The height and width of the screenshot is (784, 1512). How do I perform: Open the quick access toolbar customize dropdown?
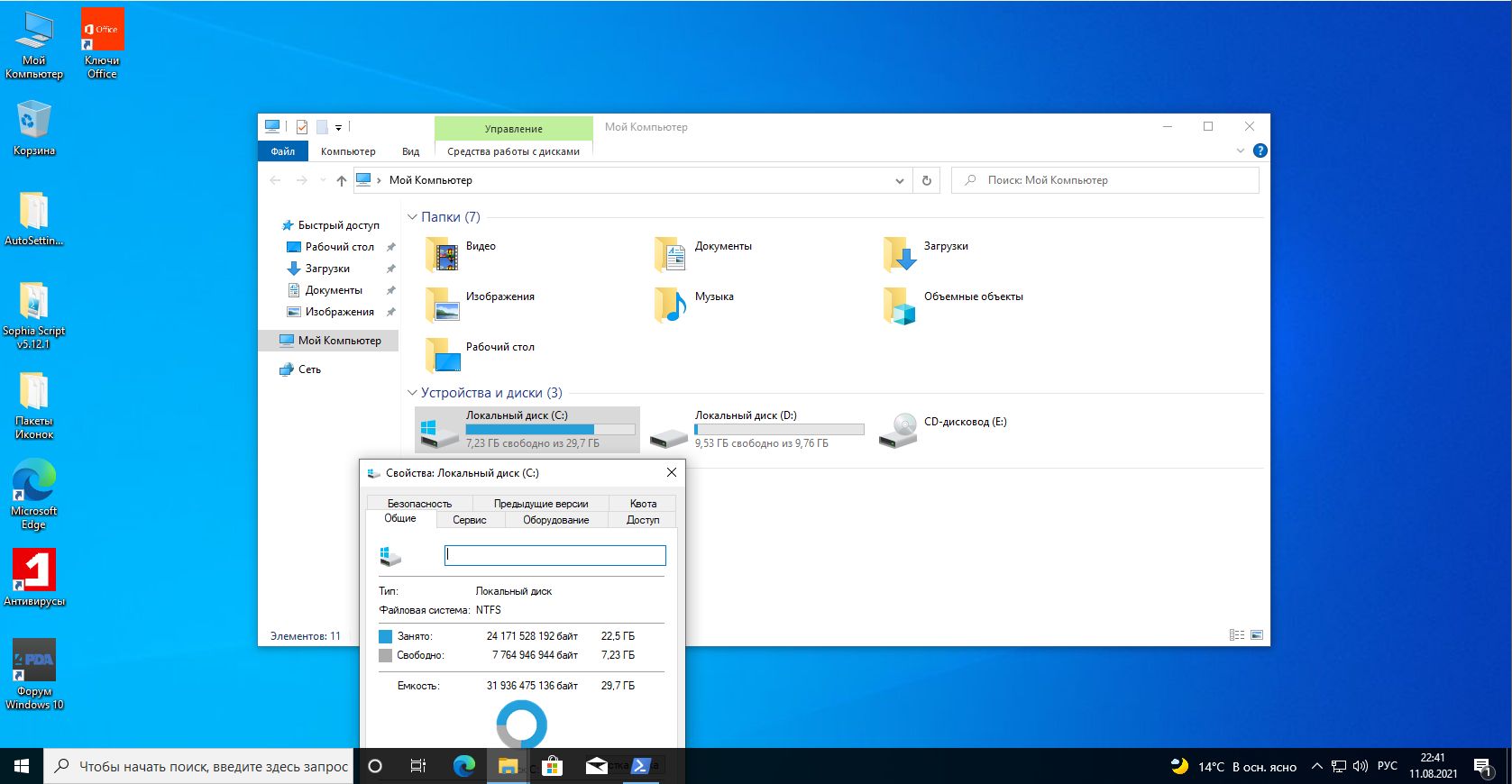[339, 127]
